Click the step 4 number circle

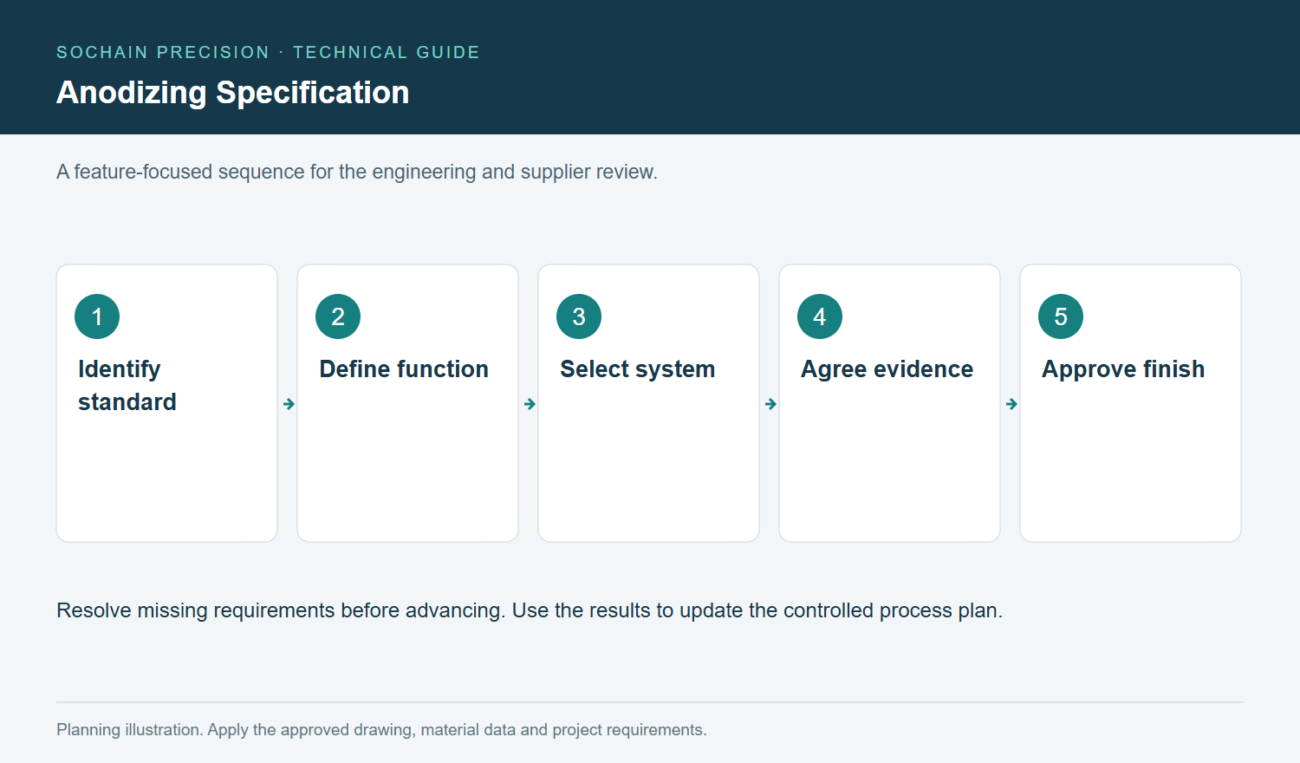click(820, 317)
